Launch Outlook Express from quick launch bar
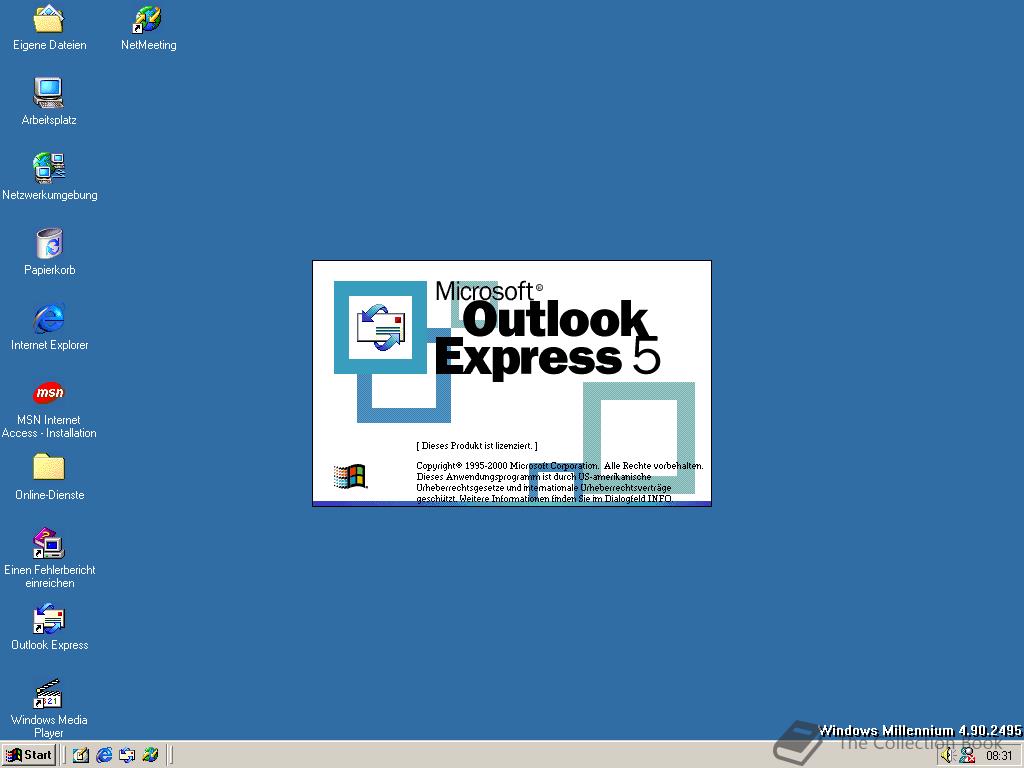Image resolution: width=1024 pixels, height=768 pixels. point(127,756)
